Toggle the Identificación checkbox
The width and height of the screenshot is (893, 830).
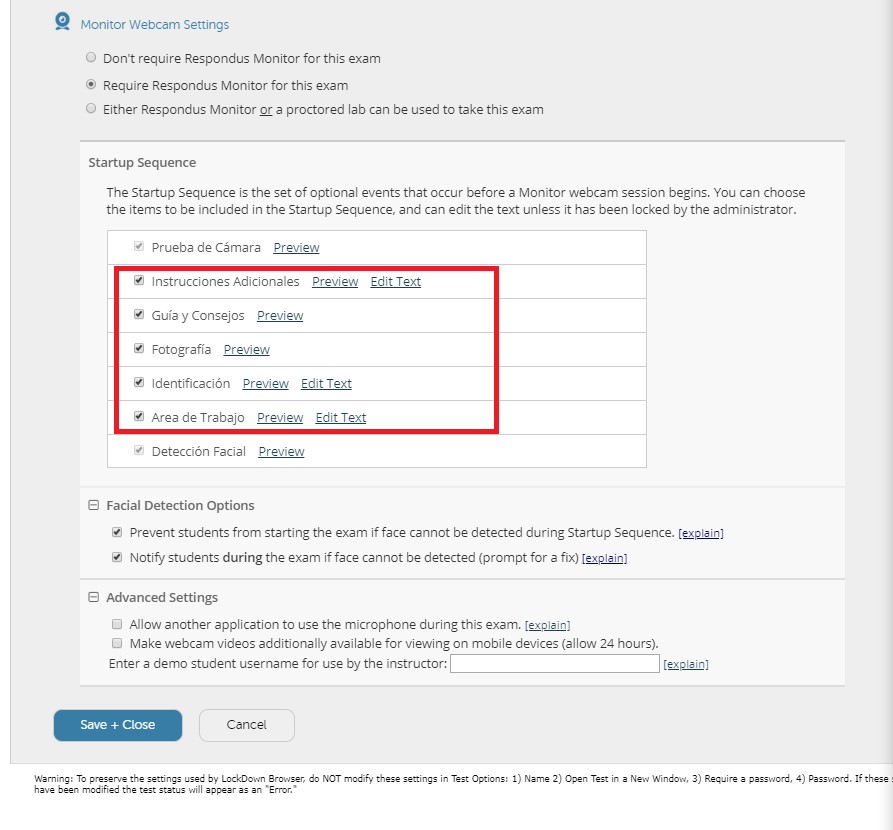point(139,383)
